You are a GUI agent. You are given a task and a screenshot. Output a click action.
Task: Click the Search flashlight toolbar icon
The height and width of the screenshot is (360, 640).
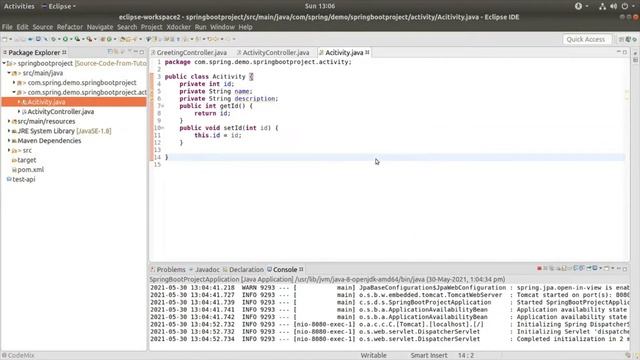pyautogui.click(x=134, y=39)
